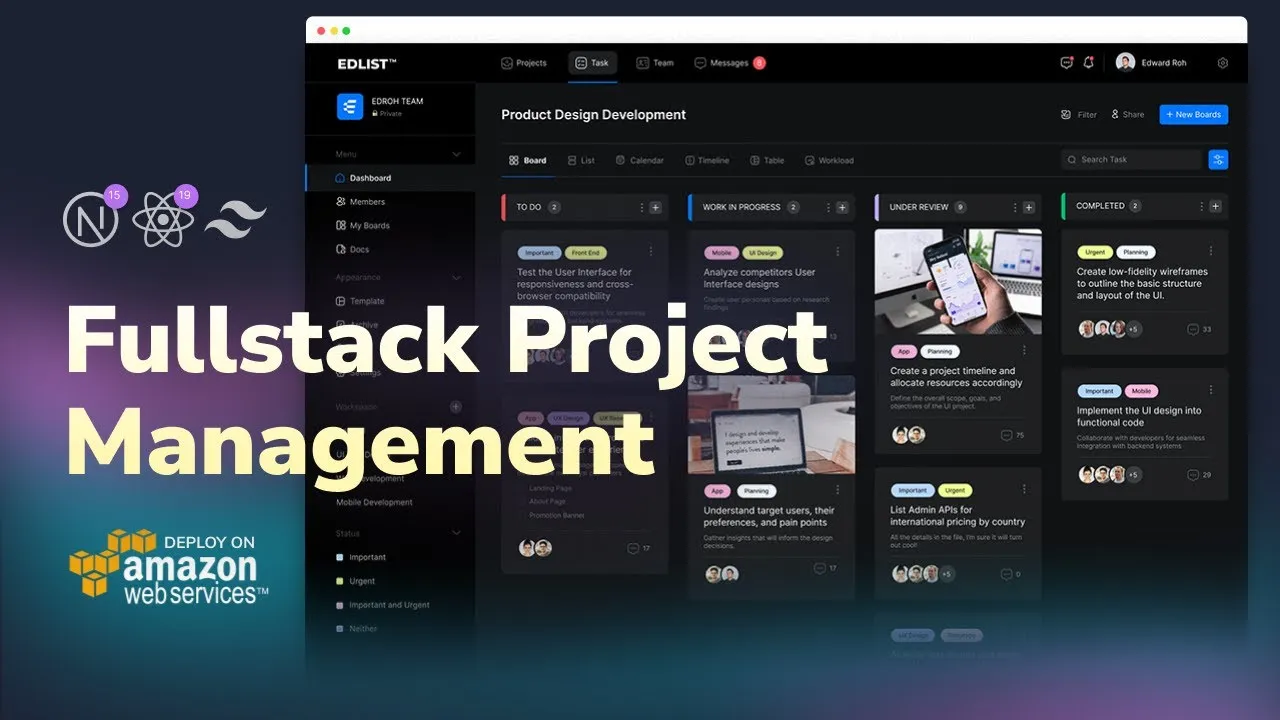Open the Messages tab
Image resolution: width=1280 pixels, height=720 pixels.
[729, 63]
